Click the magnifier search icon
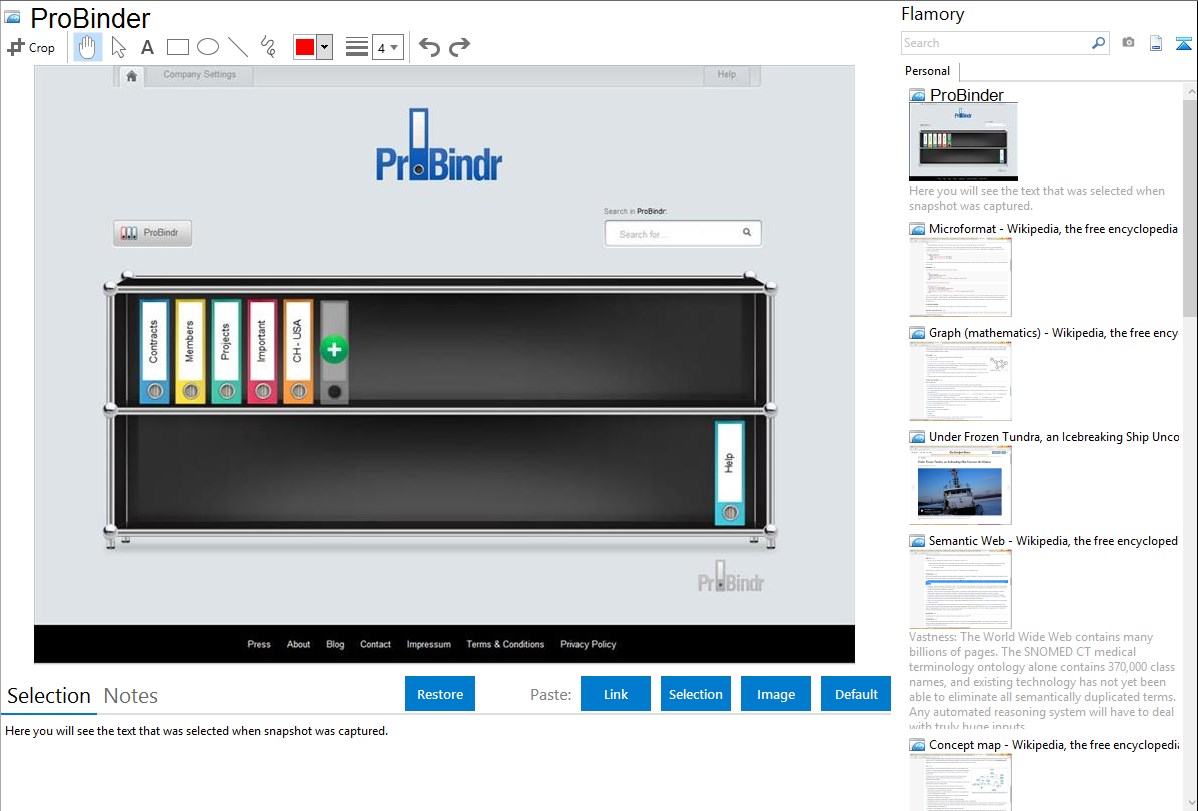The height and width of the screenshot is (811, 1198). 1099,43
